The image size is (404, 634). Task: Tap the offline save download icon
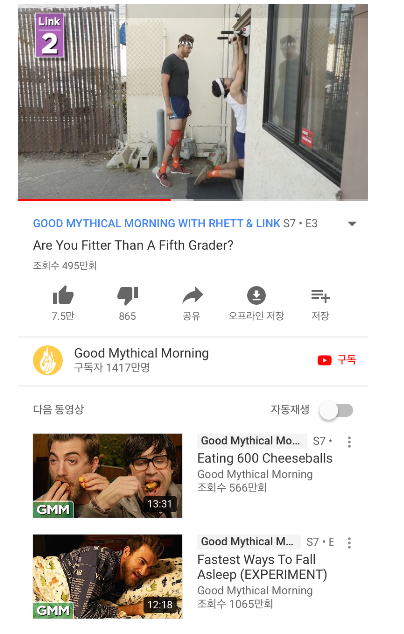point(256,295)
